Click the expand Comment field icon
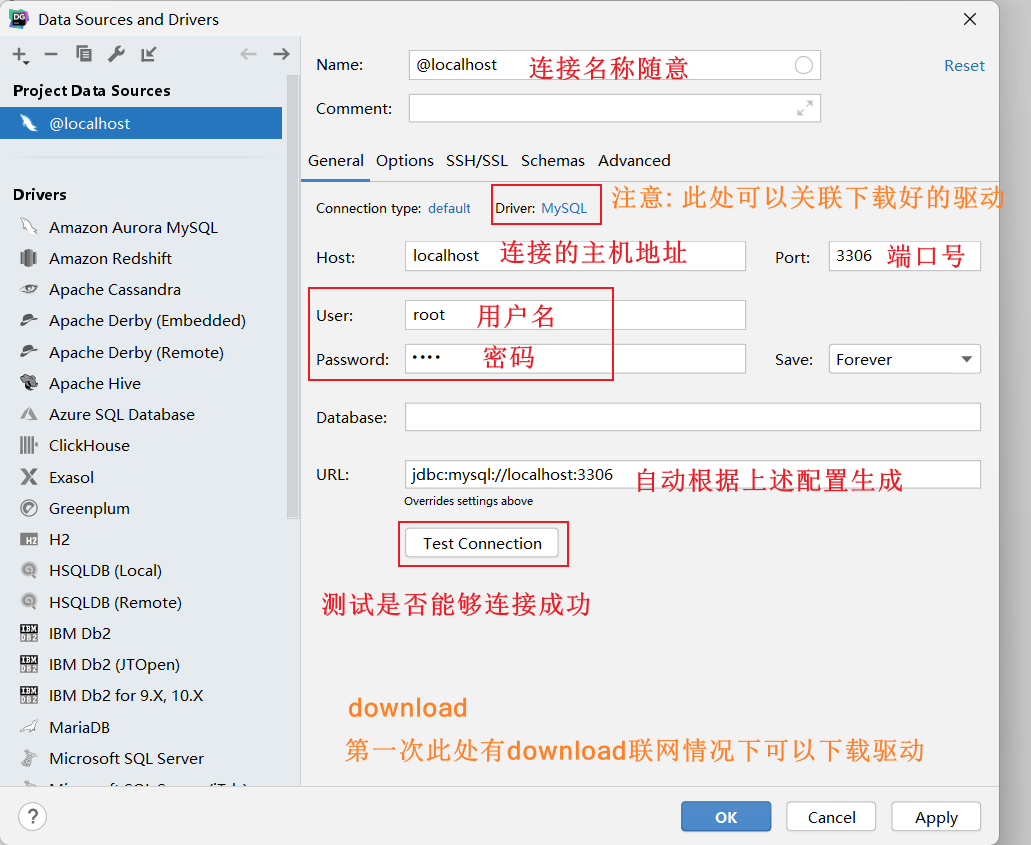Viewport: 1031px width, 845px height. (805, 108)
